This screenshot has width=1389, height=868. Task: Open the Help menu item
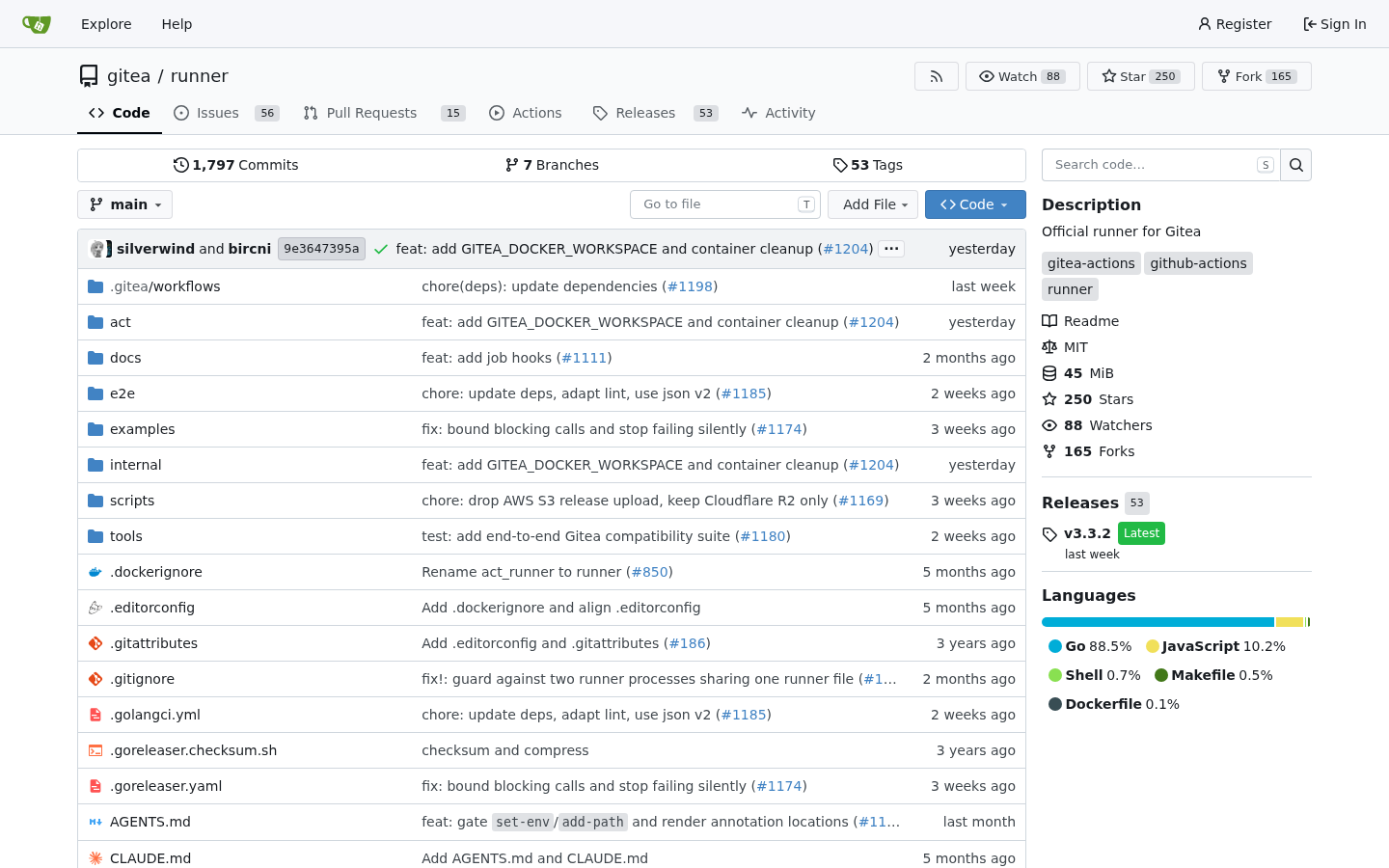(177, 24)
